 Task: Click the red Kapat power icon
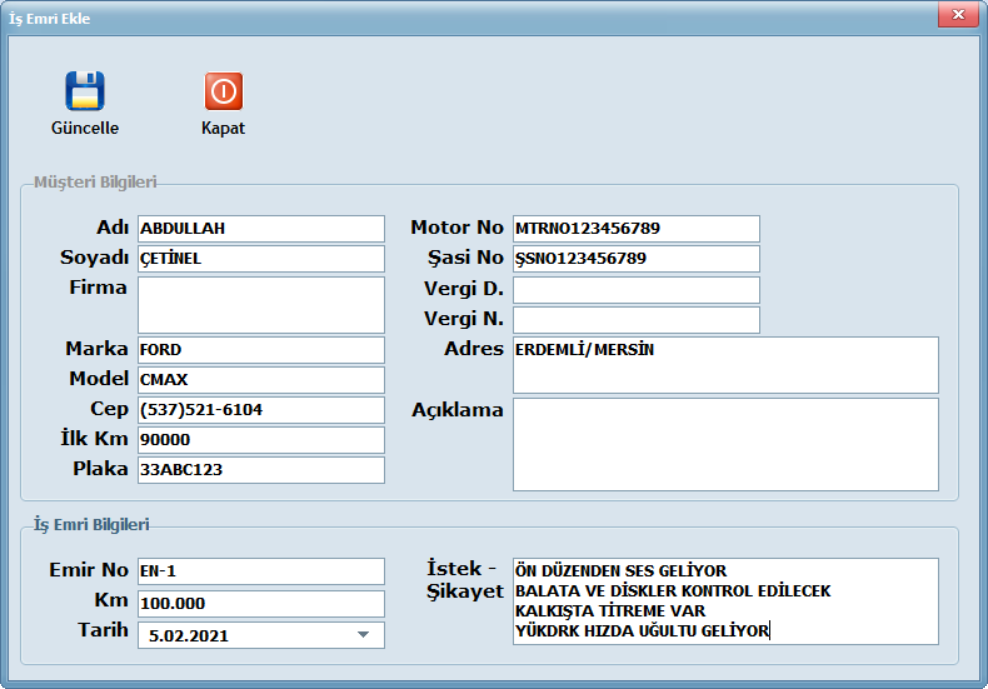coord(223,91)
